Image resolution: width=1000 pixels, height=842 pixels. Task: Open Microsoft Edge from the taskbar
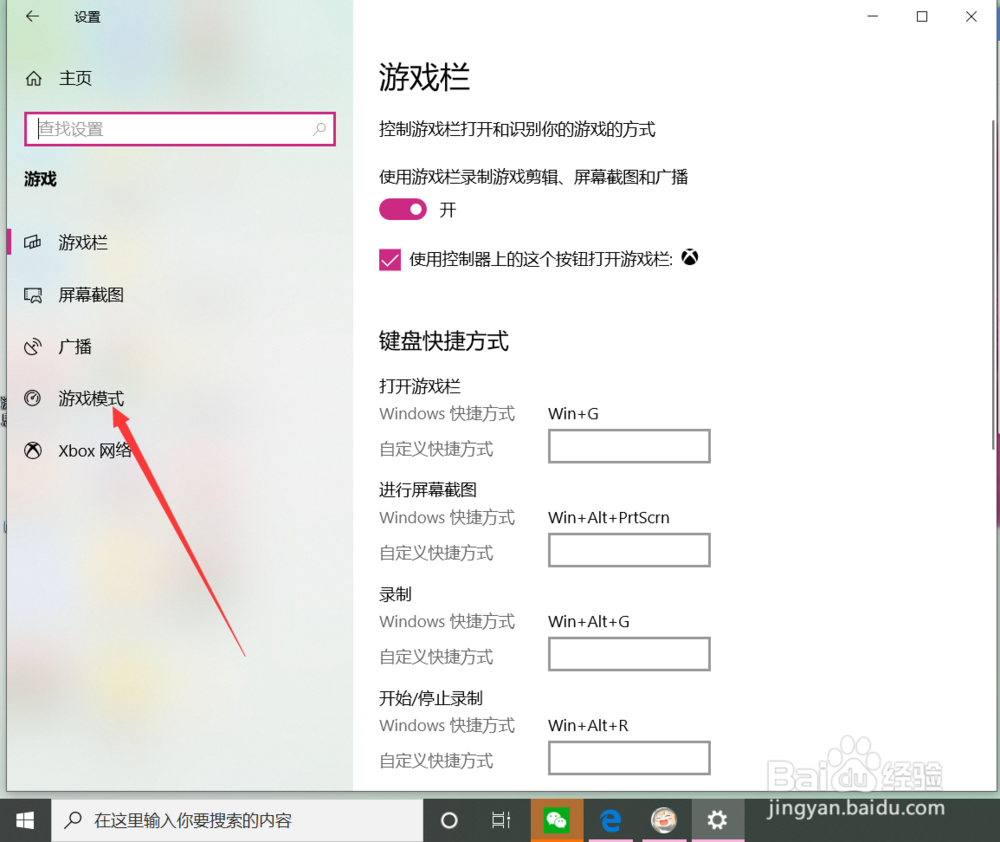(x=611, y=819)
